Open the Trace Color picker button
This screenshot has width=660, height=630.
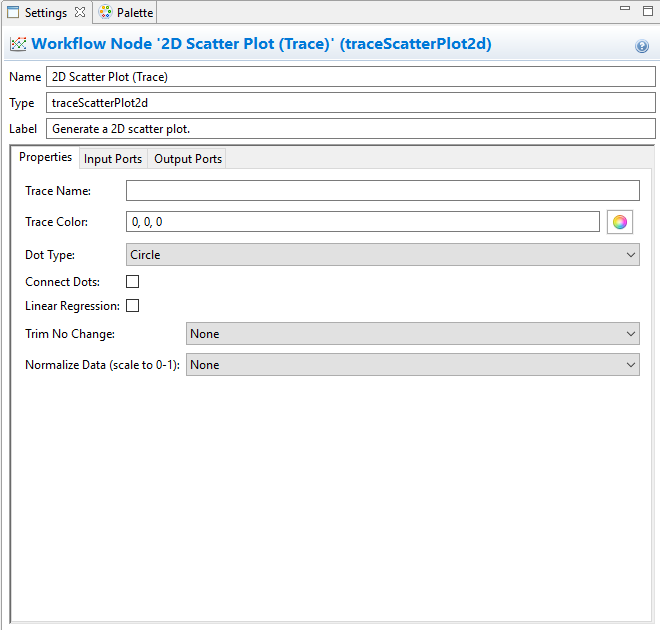pos(620,222)
